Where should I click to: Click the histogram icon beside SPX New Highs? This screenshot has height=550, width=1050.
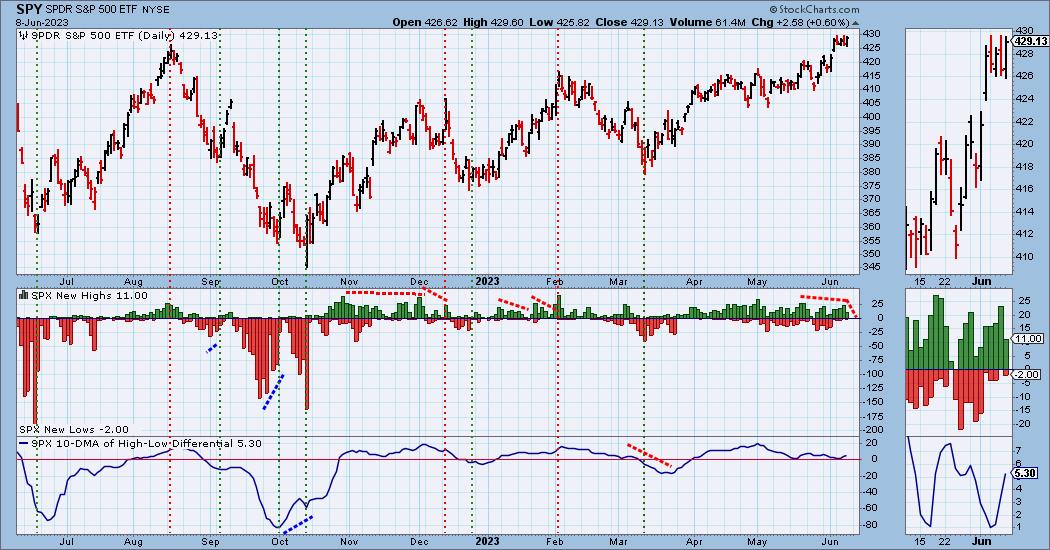coord(23,295)
